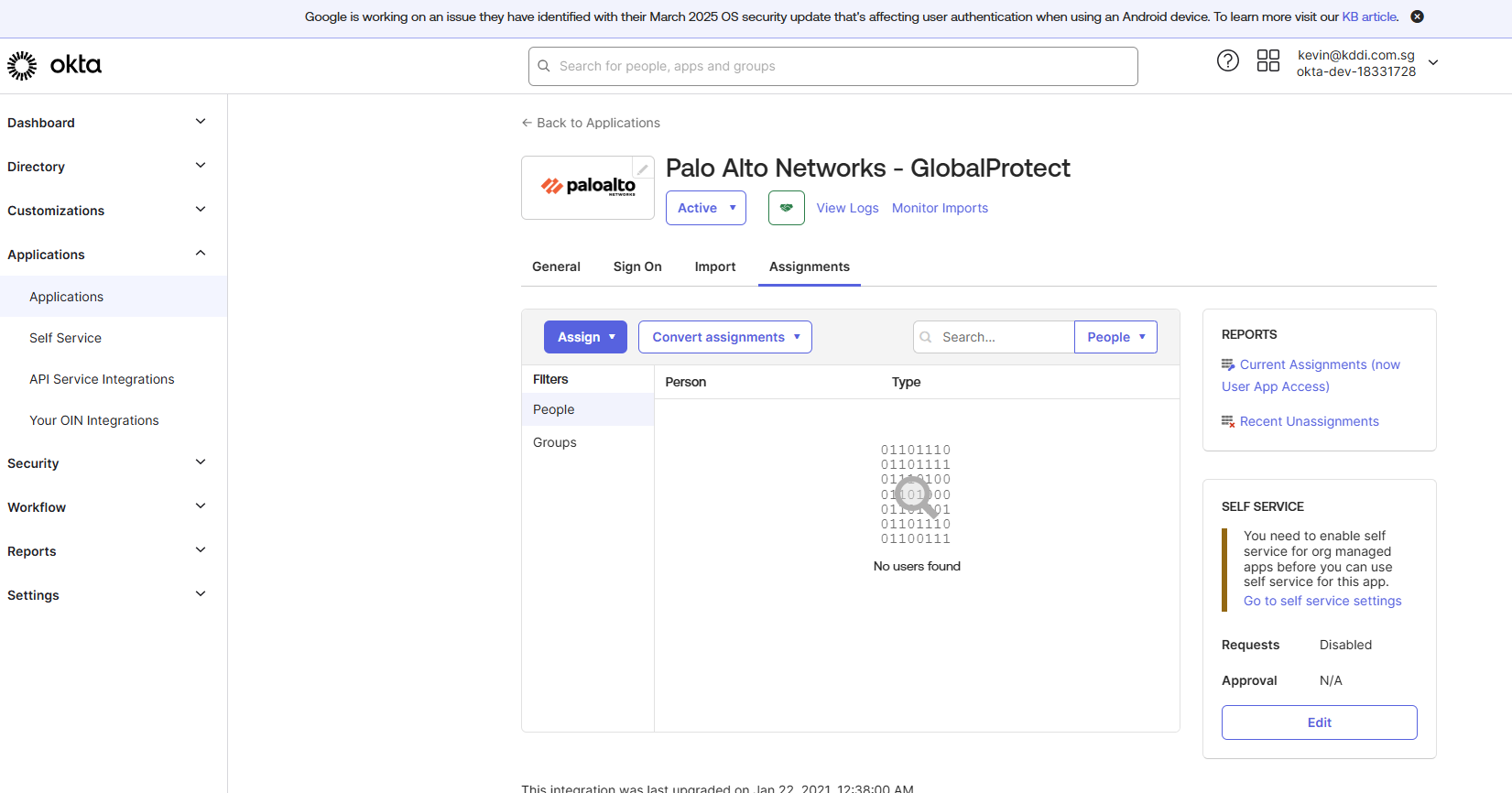Click the Recent Unassignments report icon
Image resolution: width=1512 pixels, height=793 pixels.
1228,421
